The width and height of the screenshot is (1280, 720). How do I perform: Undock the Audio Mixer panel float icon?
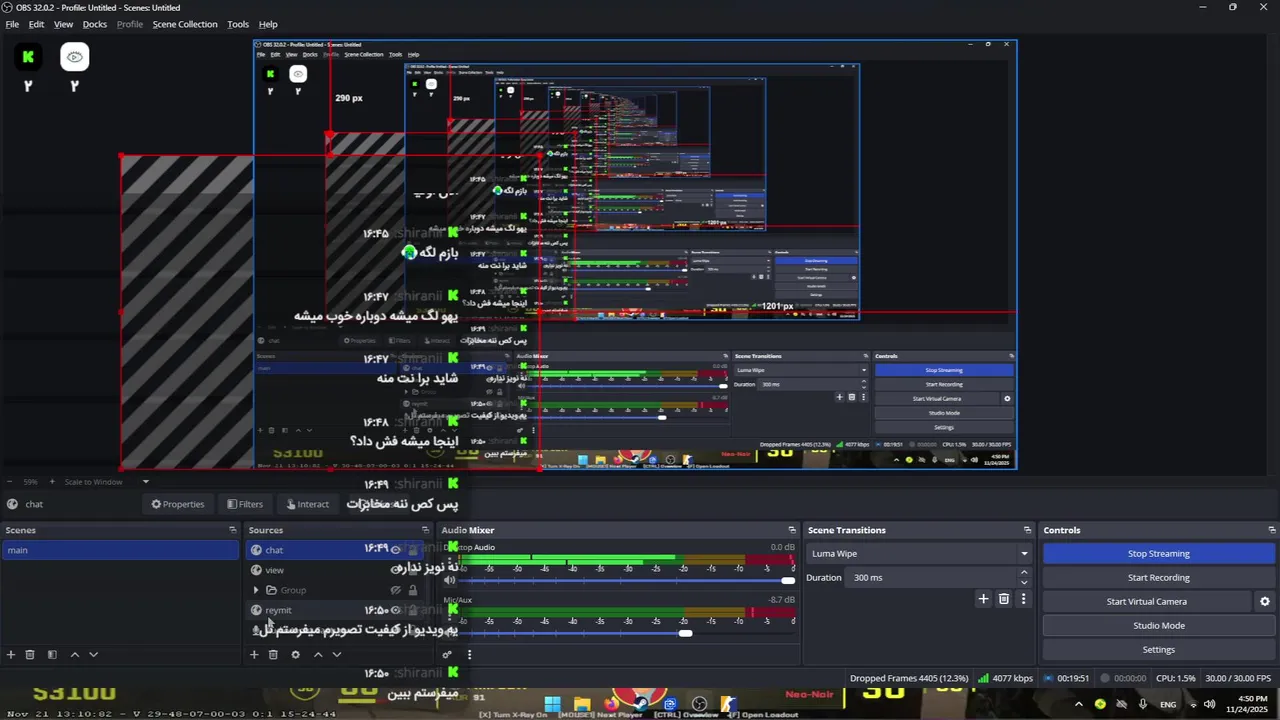[x=792, y=530]
